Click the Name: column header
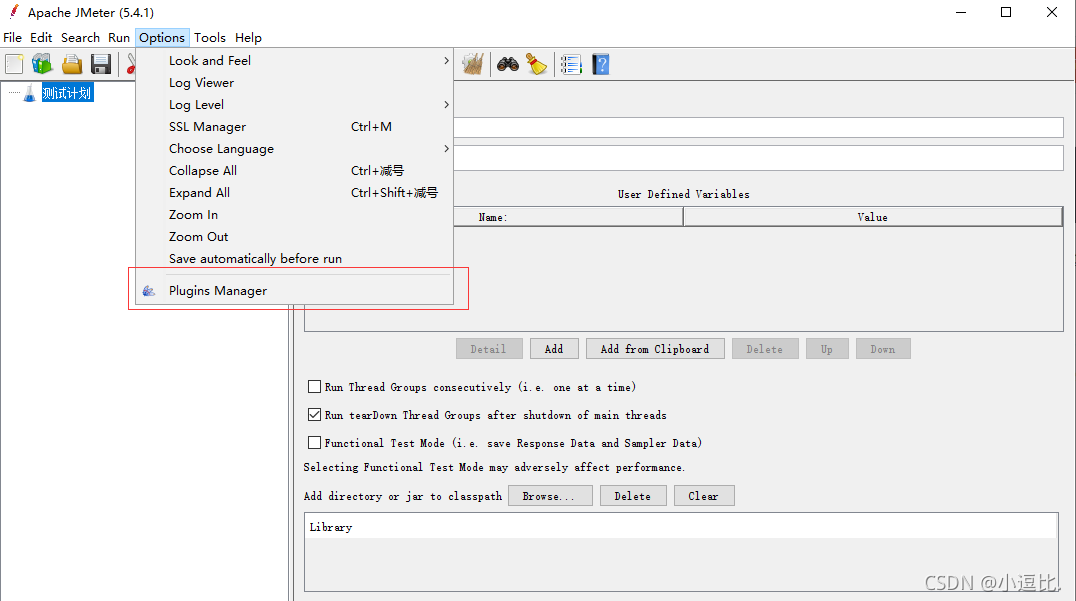 (568, 217)
